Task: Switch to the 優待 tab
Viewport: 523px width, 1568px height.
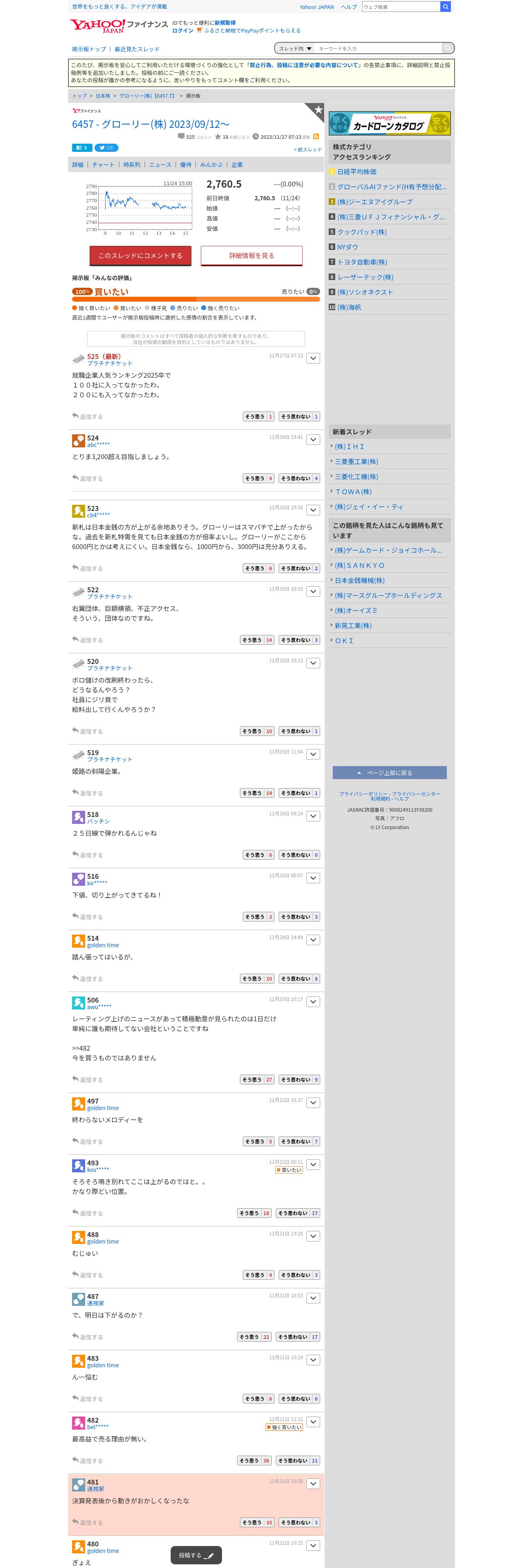Action: pyautogui.click(x=186, y=164)
